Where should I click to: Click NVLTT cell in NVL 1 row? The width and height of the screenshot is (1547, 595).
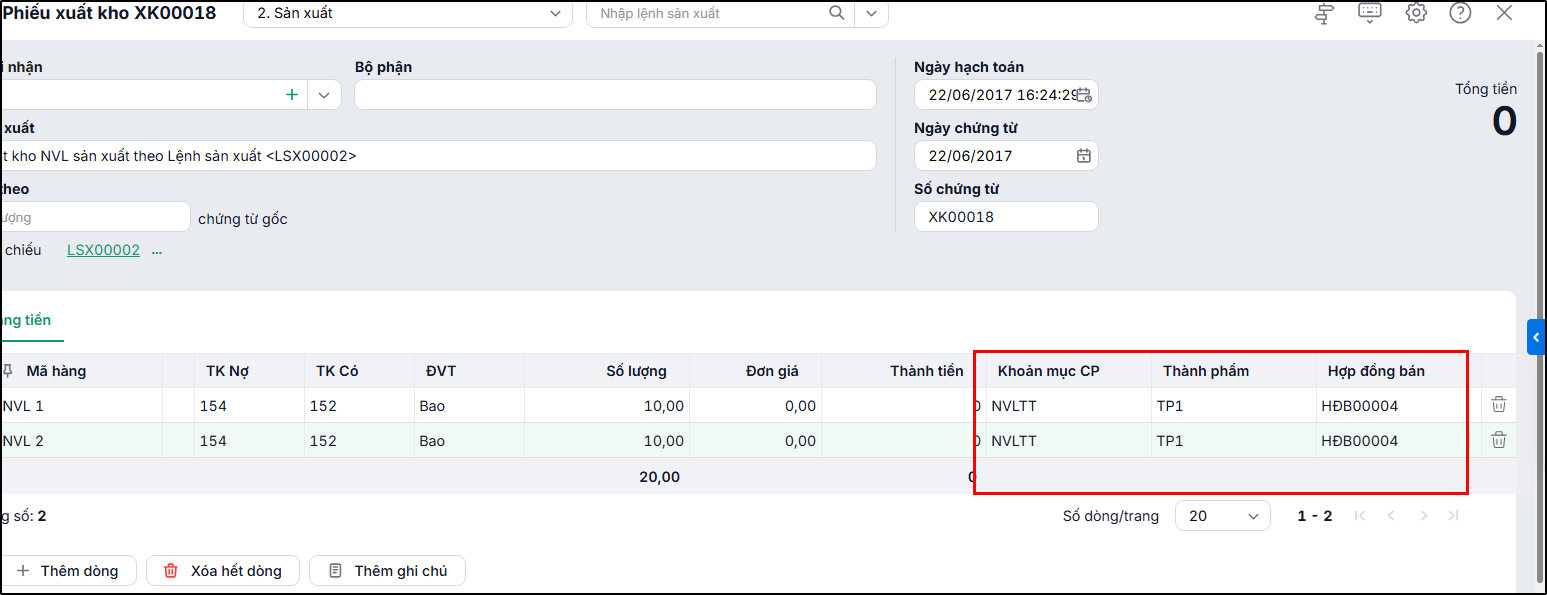1069,406
